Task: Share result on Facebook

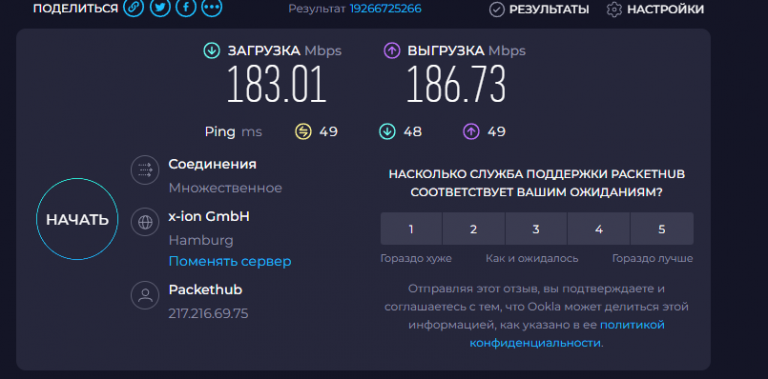Action: pyautogui.click(x=186, y=8)
